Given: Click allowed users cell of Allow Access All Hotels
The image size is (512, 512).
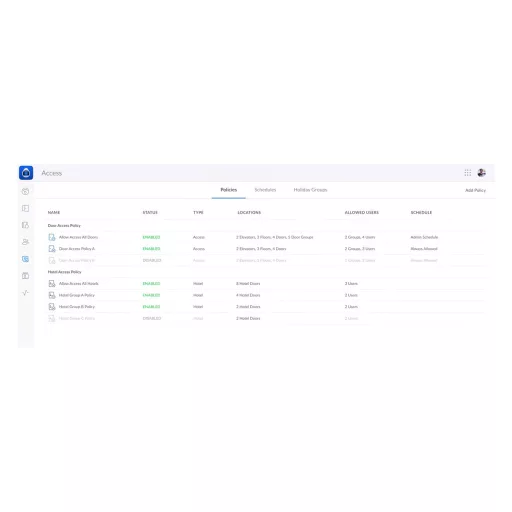Looking at the screenshot, I should click(351, 284).
